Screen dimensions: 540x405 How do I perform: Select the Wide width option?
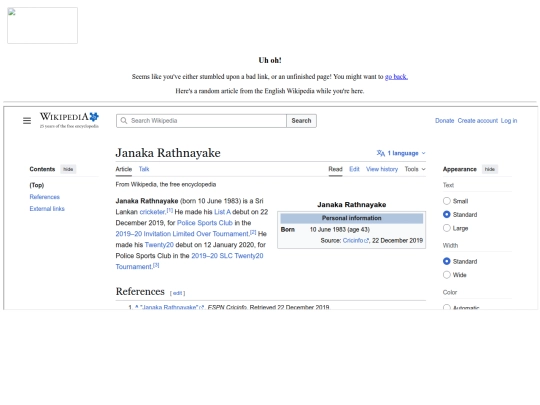pos(447,275)
